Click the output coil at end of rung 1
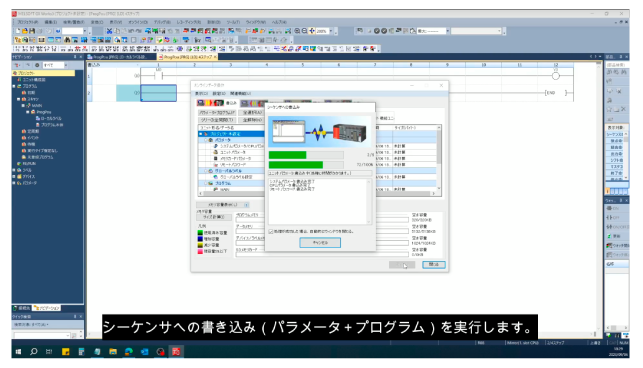The width and height of the screenshot is (643, 368). [556, 76]
